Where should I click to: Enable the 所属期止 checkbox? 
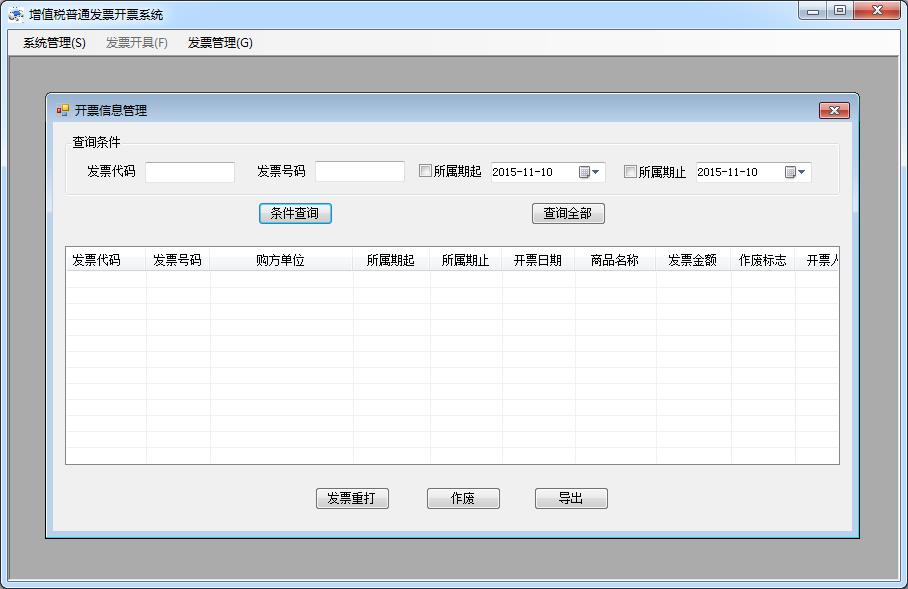tap(630, 171)
